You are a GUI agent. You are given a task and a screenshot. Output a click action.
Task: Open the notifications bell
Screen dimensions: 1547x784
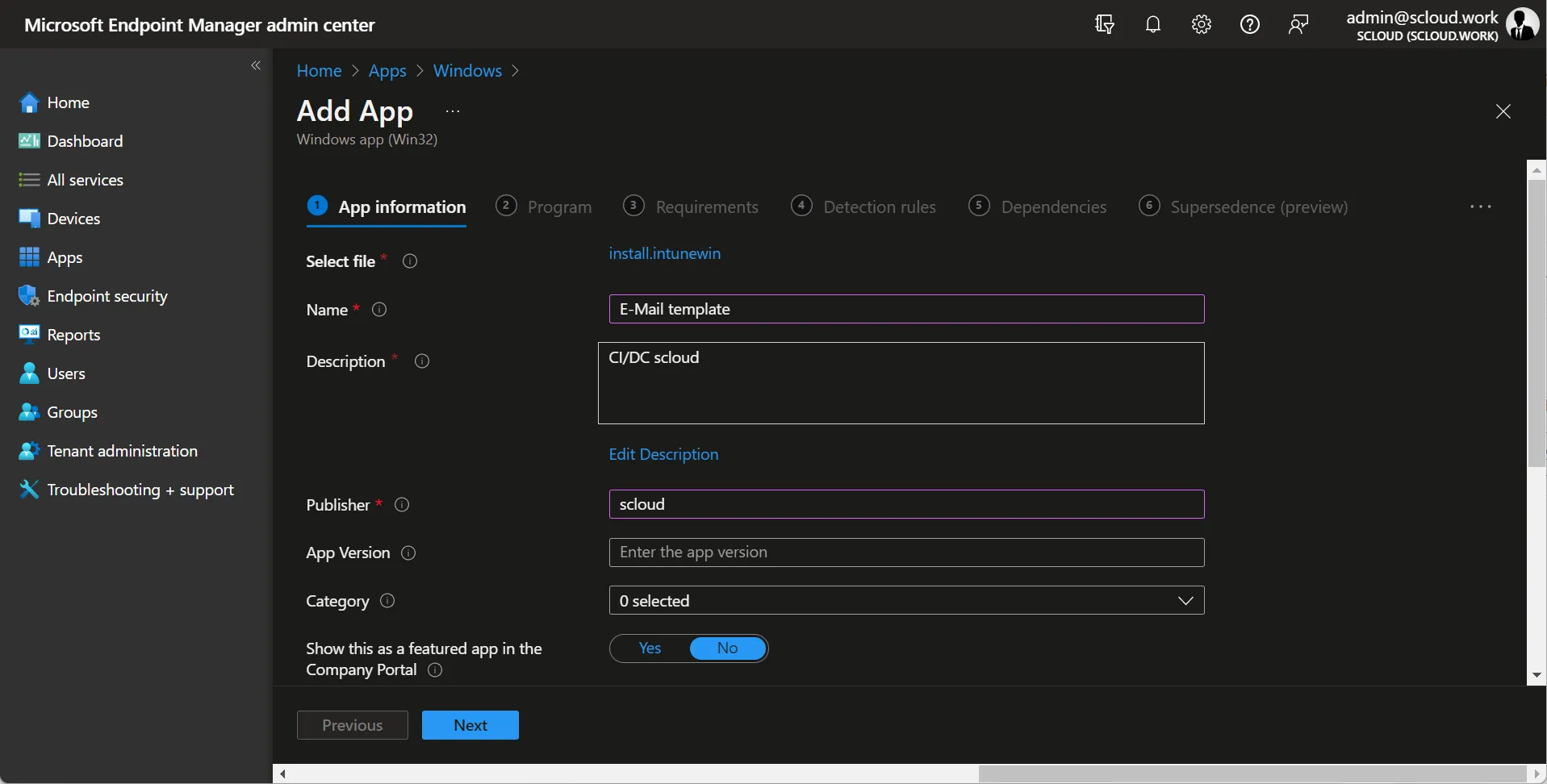pyautogui.click(x=1153, y=24)
